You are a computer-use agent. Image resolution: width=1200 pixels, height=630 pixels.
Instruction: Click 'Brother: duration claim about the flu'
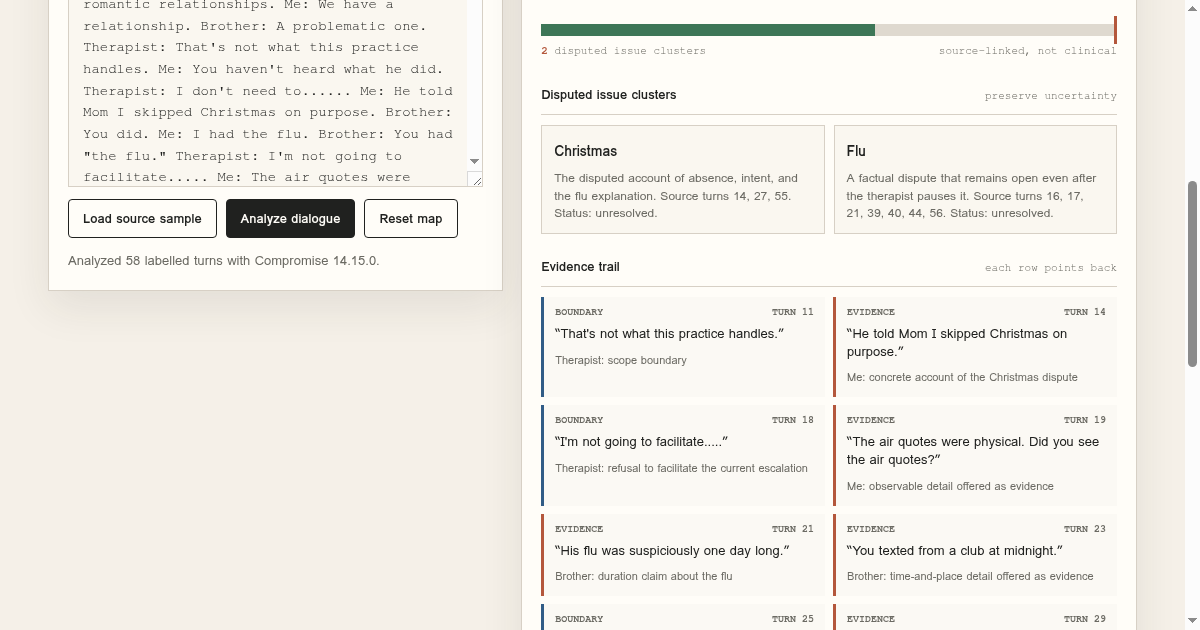coord(644,576)
